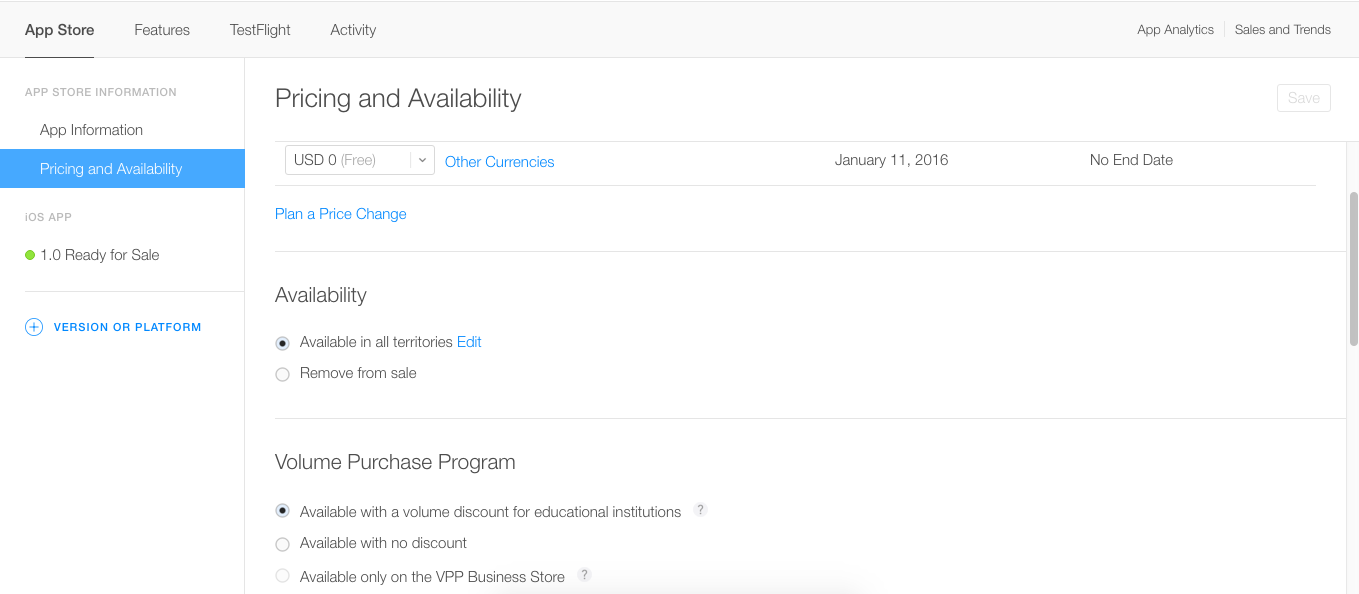Click the Save button

pyautogui.click(x=1304, y=98)
